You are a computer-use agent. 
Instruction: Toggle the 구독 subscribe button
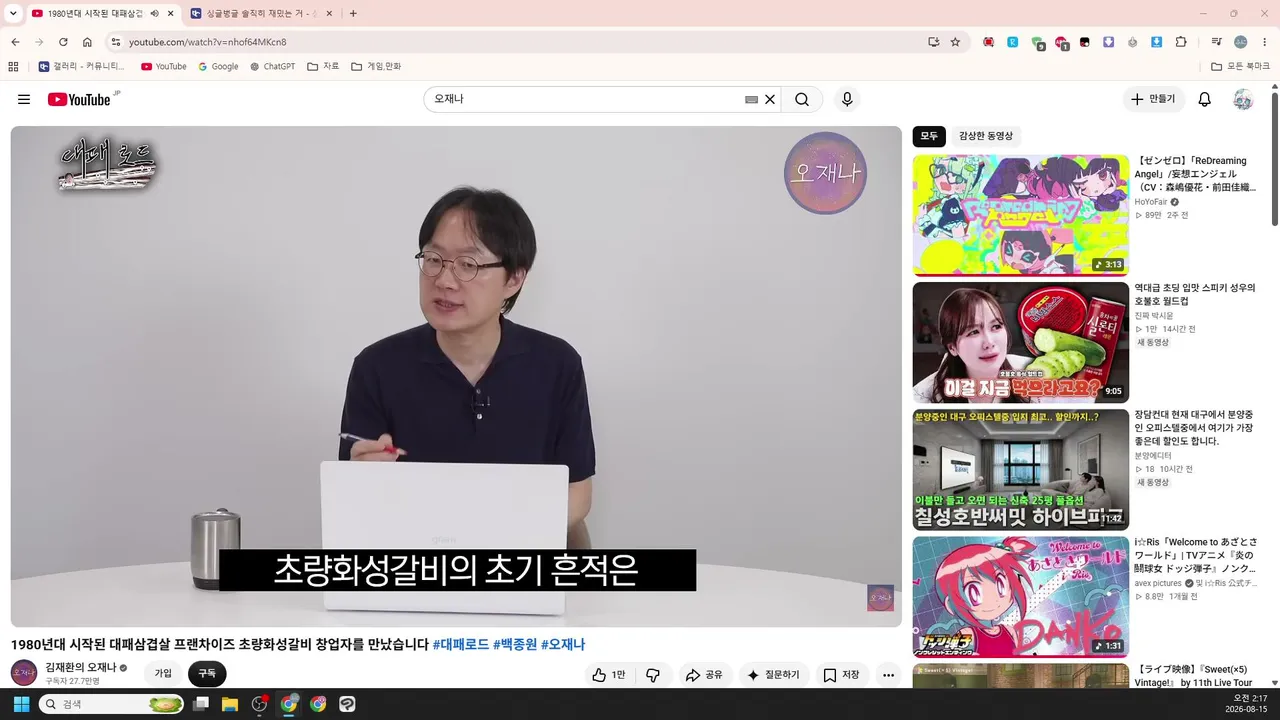coord(207,674)
